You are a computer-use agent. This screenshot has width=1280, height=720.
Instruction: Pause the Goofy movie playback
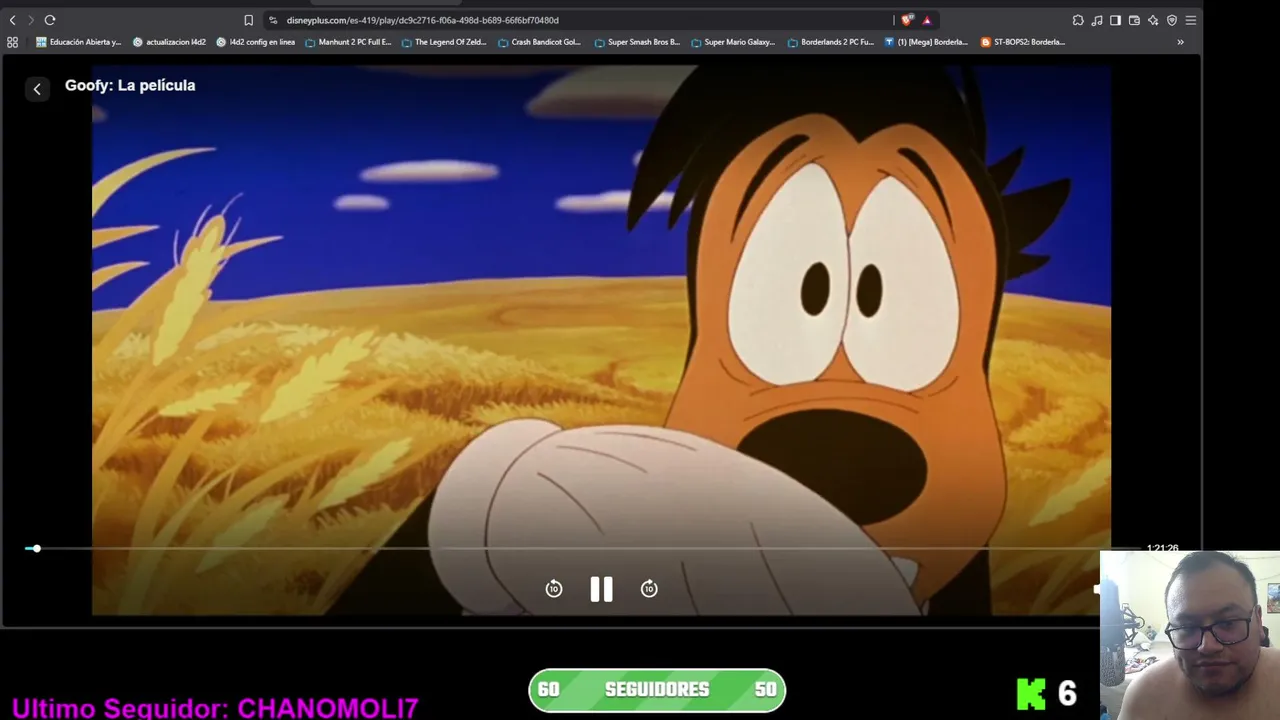pos(601,589)
